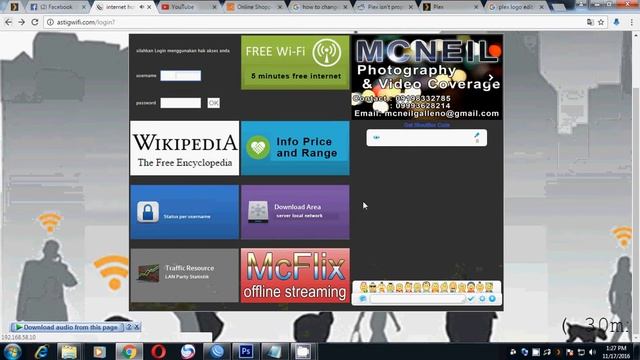Select the sunglasses smiley emoticon
Screen dimensions: 640x360
[x=373, y=288]
